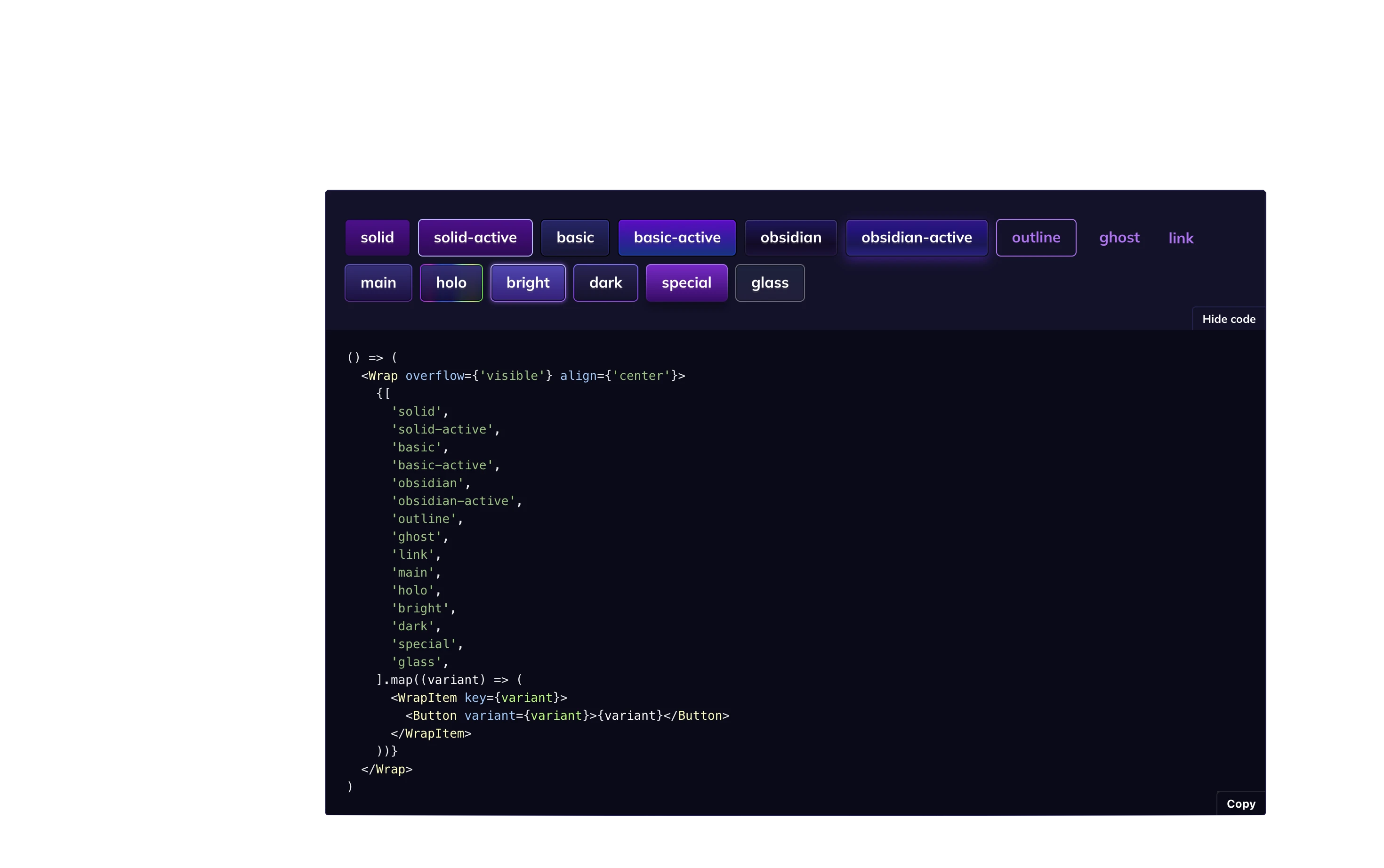Click the 'main' string in the code
This screenshot has width=1384, height=868.
(x=413, y=572)
